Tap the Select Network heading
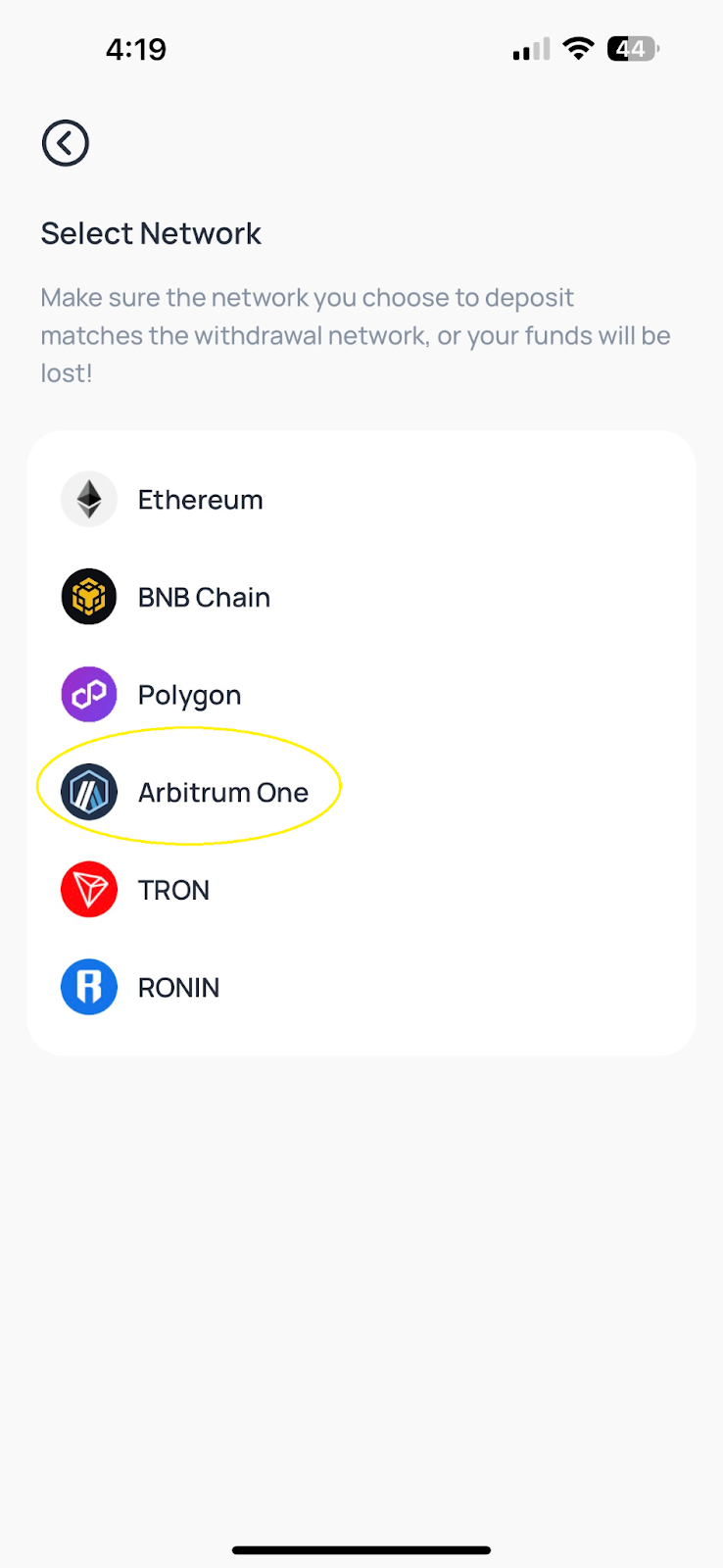723x1568 pixels. (x=151, y=233)
